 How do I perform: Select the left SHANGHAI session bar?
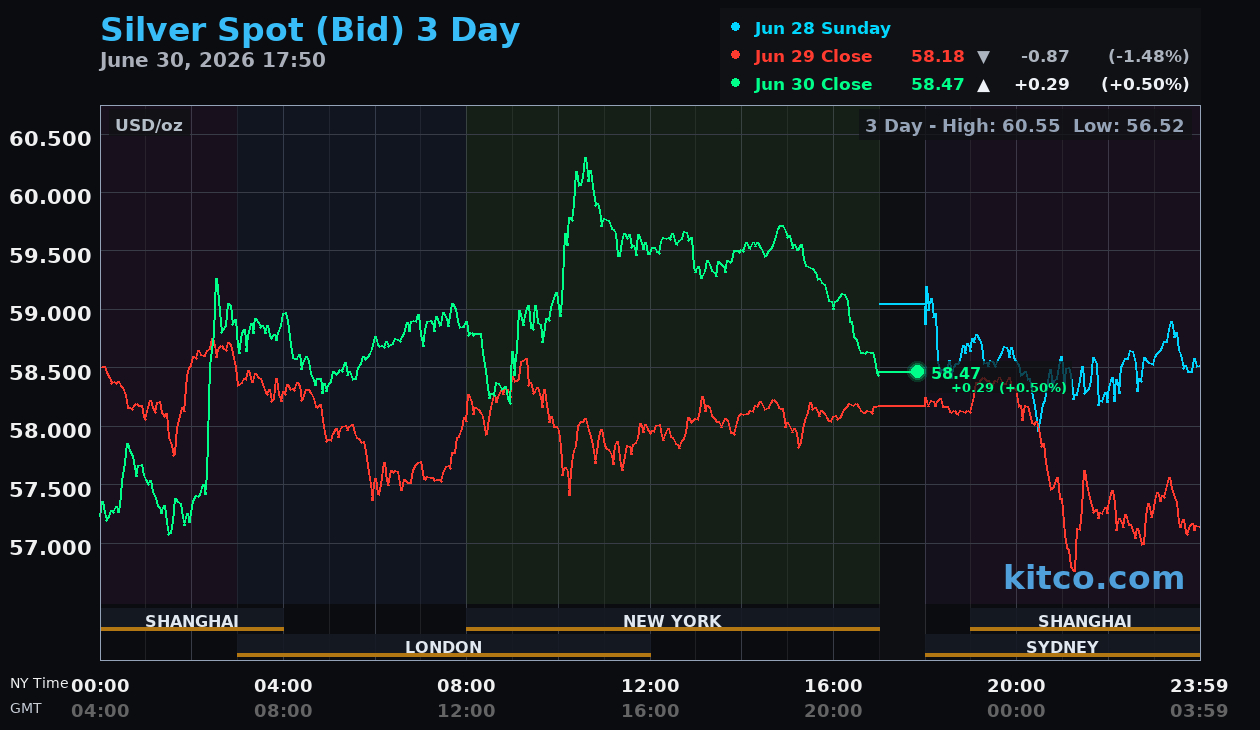(x=192, y=621)
